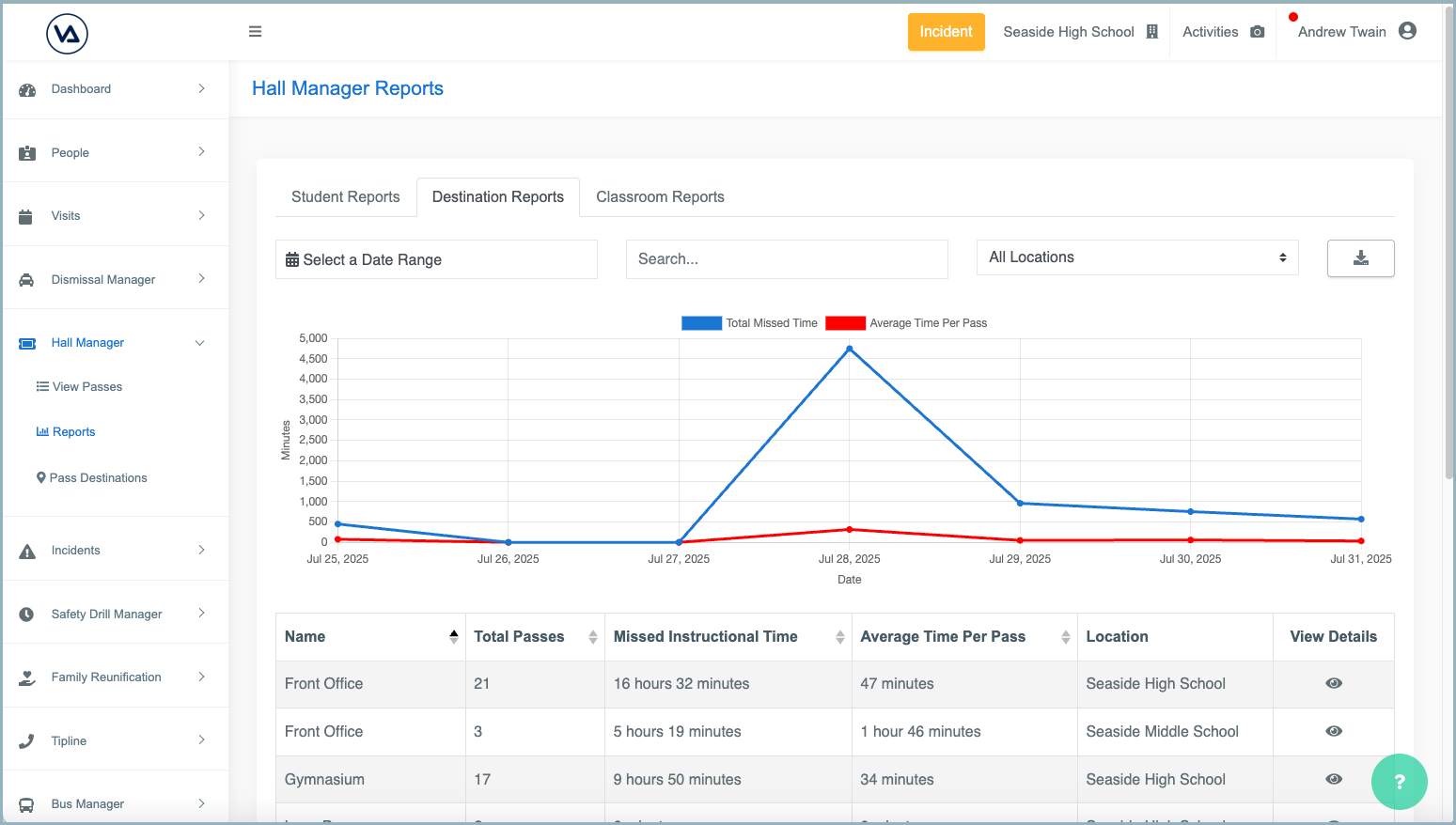This screenshot has width=1456, height=825.
Task: Expand the Safety Drill Manager chevron
Action: pyautogui.click(x=201, y=613)
